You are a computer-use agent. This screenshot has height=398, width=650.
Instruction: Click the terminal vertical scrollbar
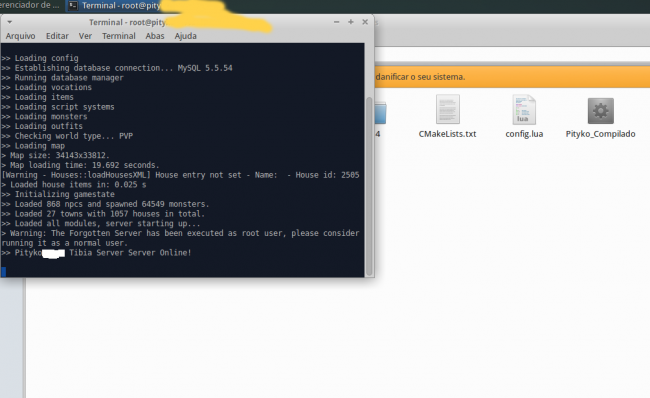[369, 187]
